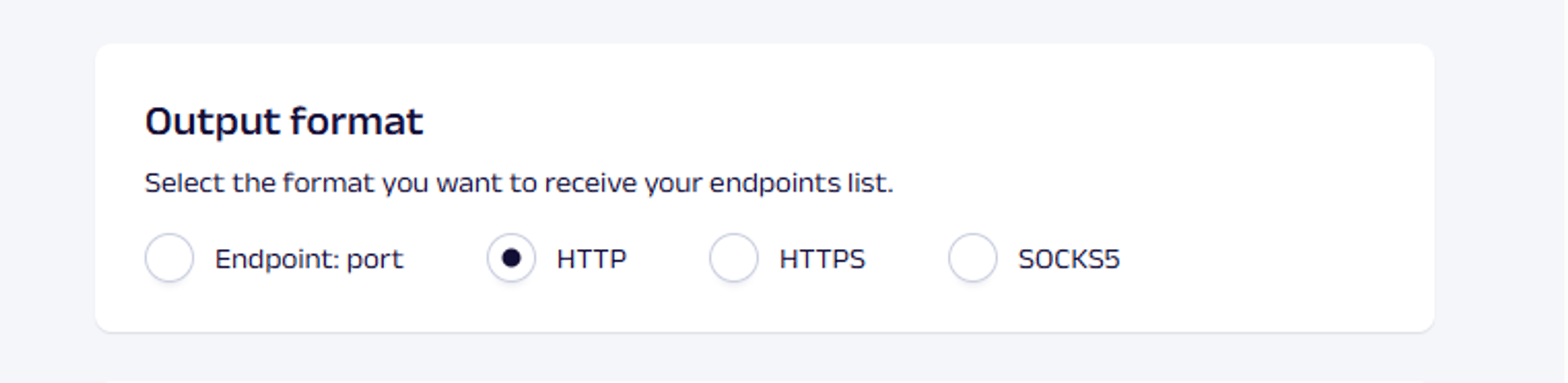1568x383 pixels.
Task: Click the selected HTTP radio button
Action: pyautogui.click(x=511, y=259)
